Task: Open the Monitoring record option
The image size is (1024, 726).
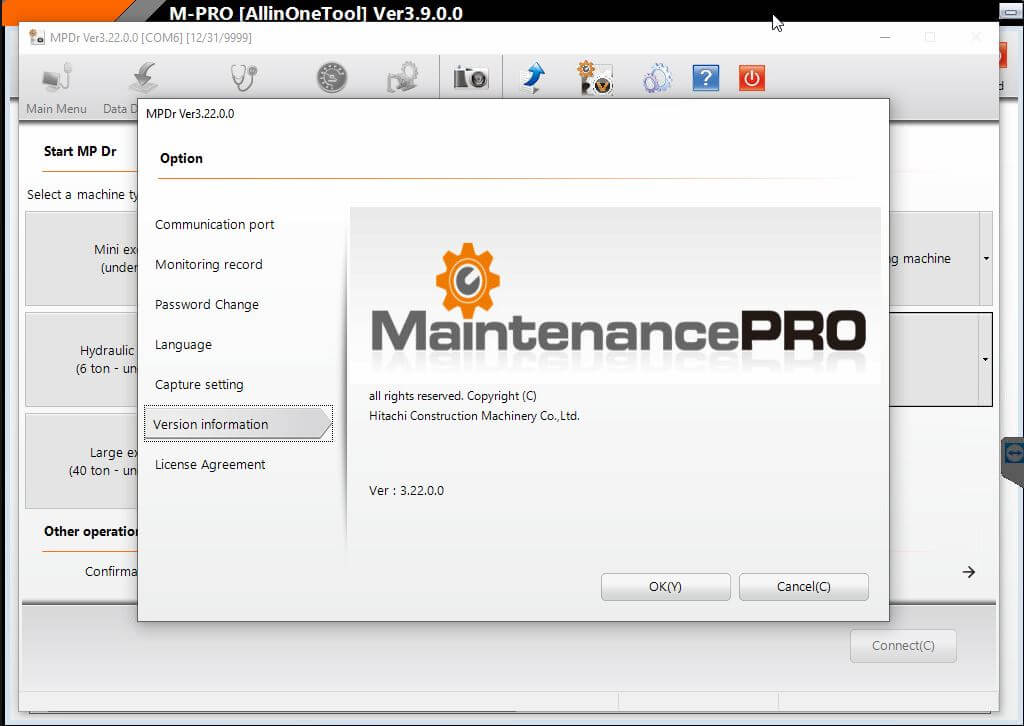Action: pyautogui.click(x=208, y=264)
